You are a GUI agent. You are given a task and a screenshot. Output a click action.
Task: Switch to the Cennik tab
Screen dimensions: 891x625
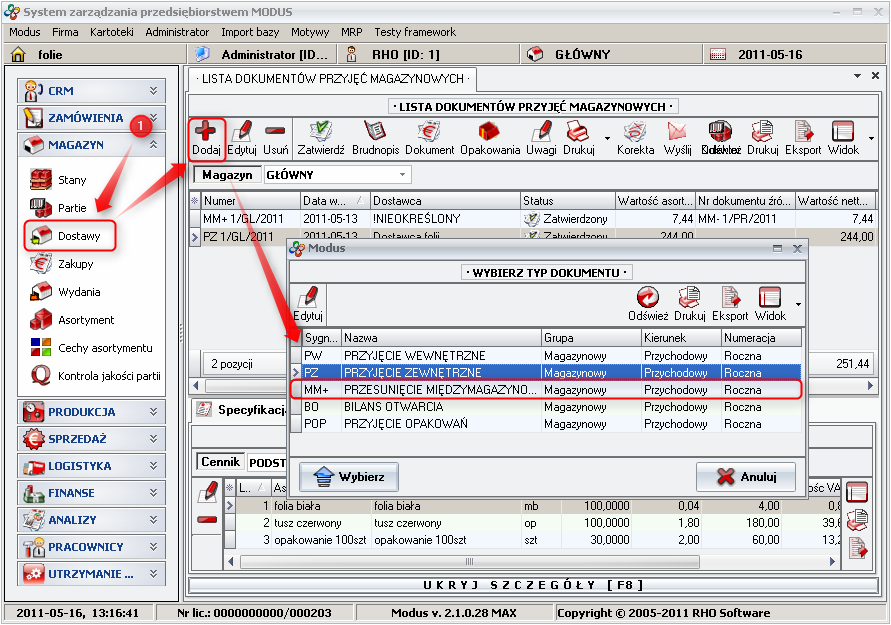tap(219, 462)
